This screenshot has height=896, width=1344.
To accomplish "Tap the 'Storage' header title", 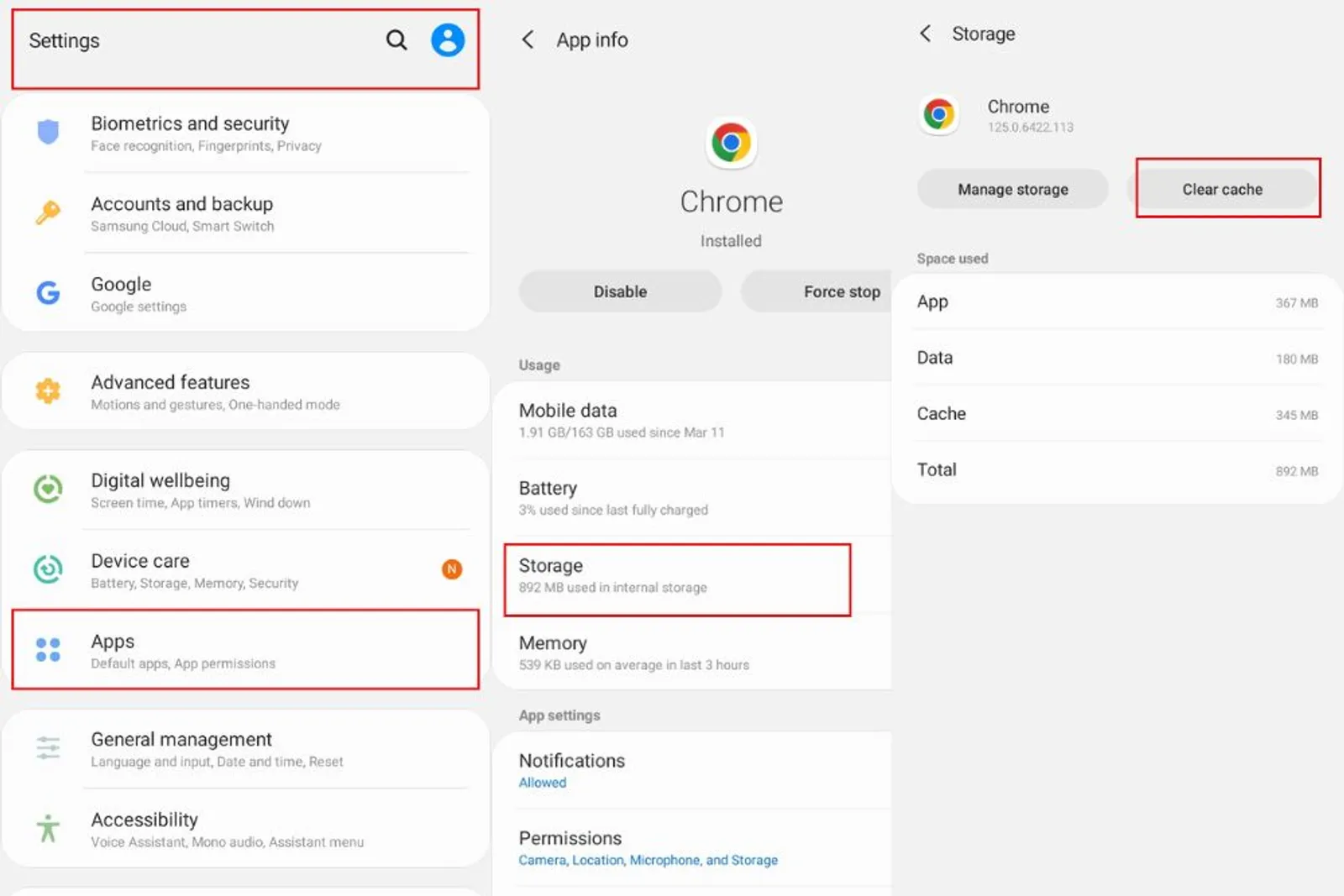I will 984,34.
